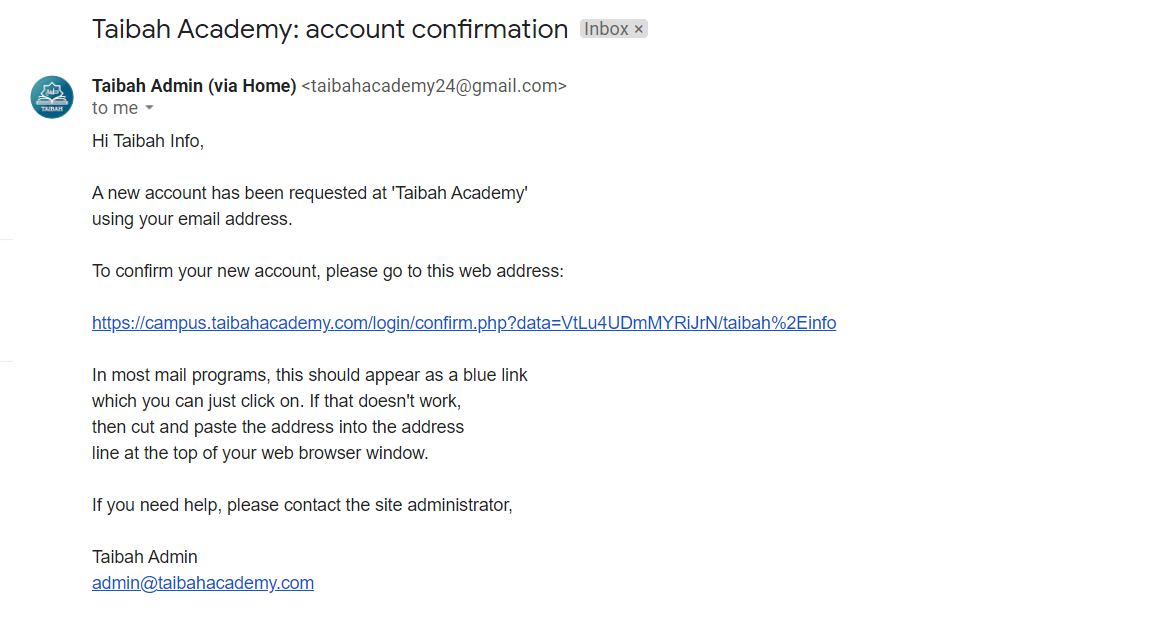The height and width of the screenshot is (627, 1154).
Task: Remove the Inbox label with its x
Action: point(639,29)
